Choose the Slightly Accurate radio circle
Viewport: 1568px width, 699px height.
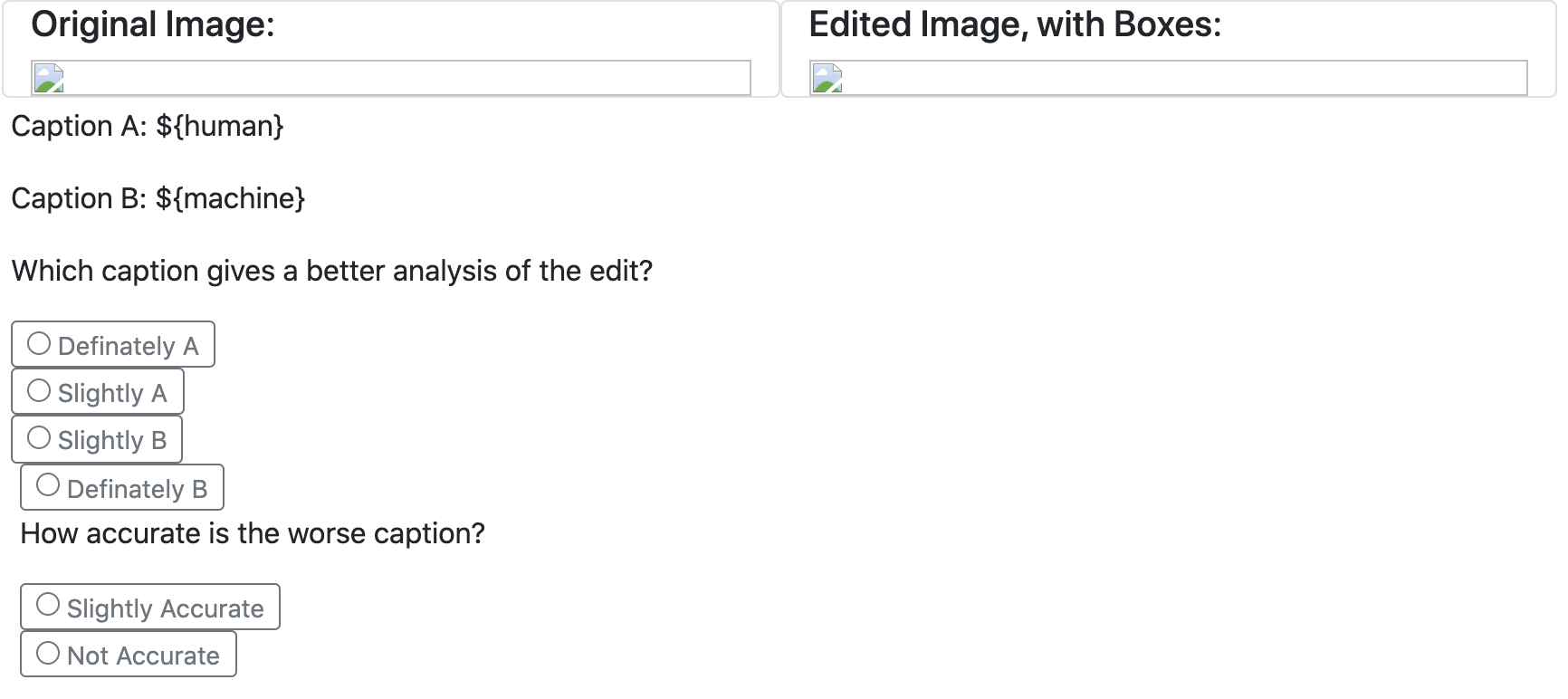[48, 605]
